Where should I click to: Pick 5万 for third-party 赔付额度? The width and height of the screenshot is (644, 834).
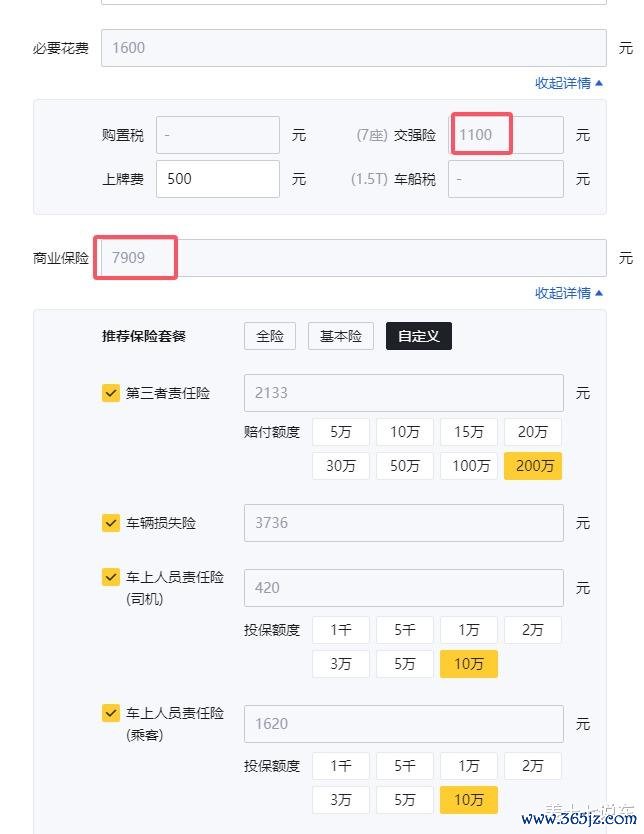pos(341,431)
